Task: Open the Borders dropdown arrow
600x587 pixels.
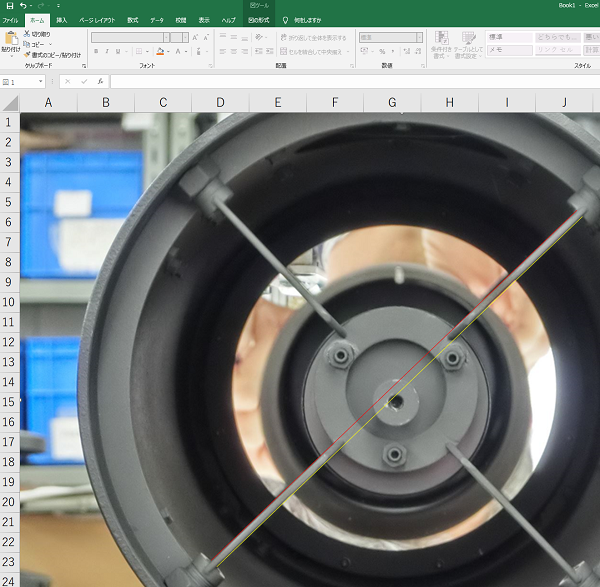Action: 147,51
